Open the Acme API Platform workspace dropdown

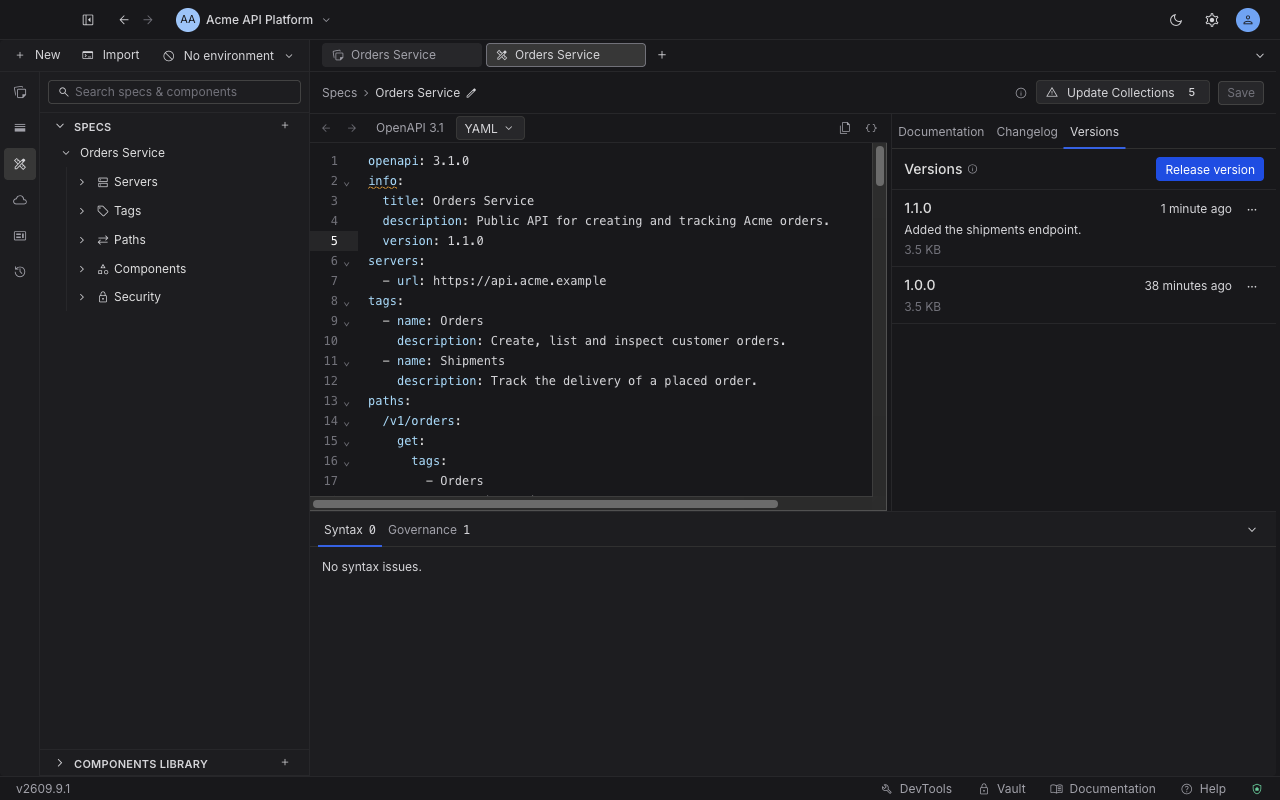click(254, 20)
